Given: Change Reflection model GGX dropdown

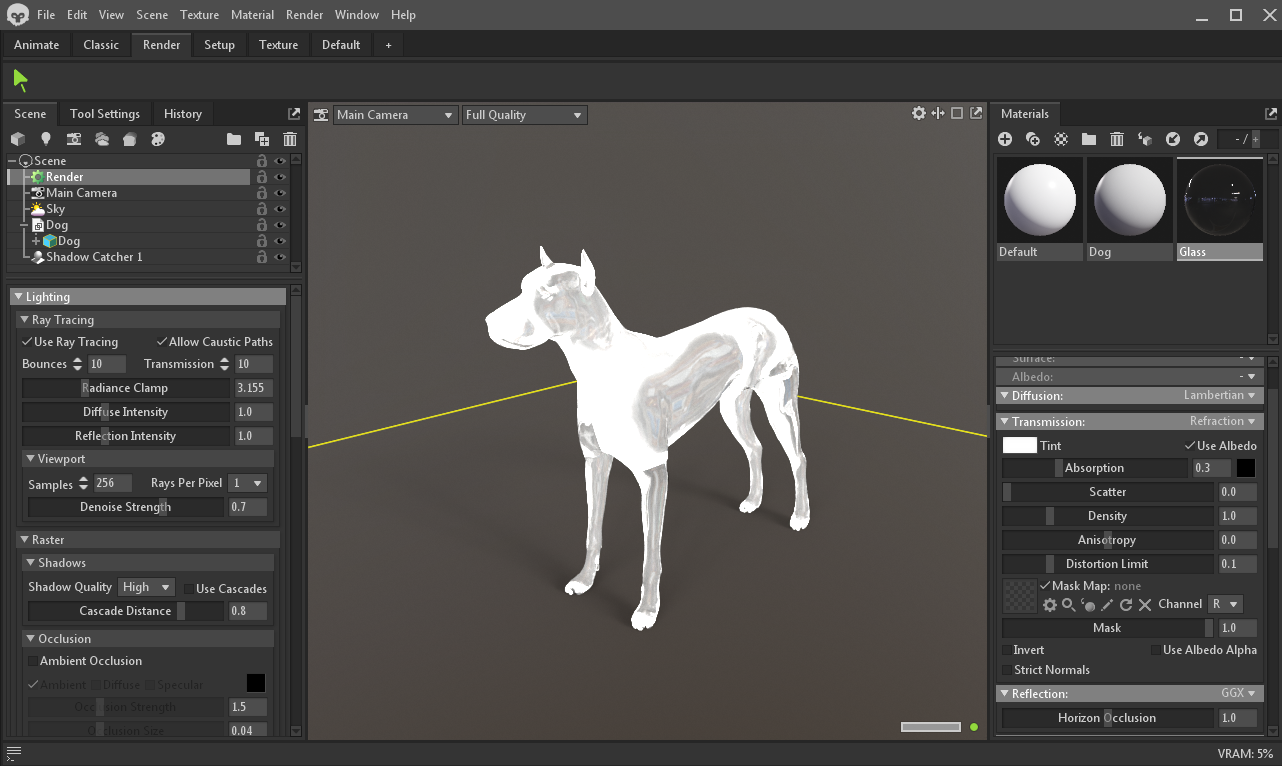Looking at the screenshot, I should [1238, 694].
